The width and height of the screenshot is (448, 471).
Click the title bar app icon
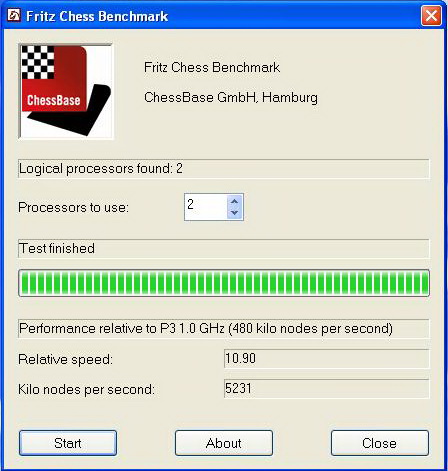coord(14,15)
